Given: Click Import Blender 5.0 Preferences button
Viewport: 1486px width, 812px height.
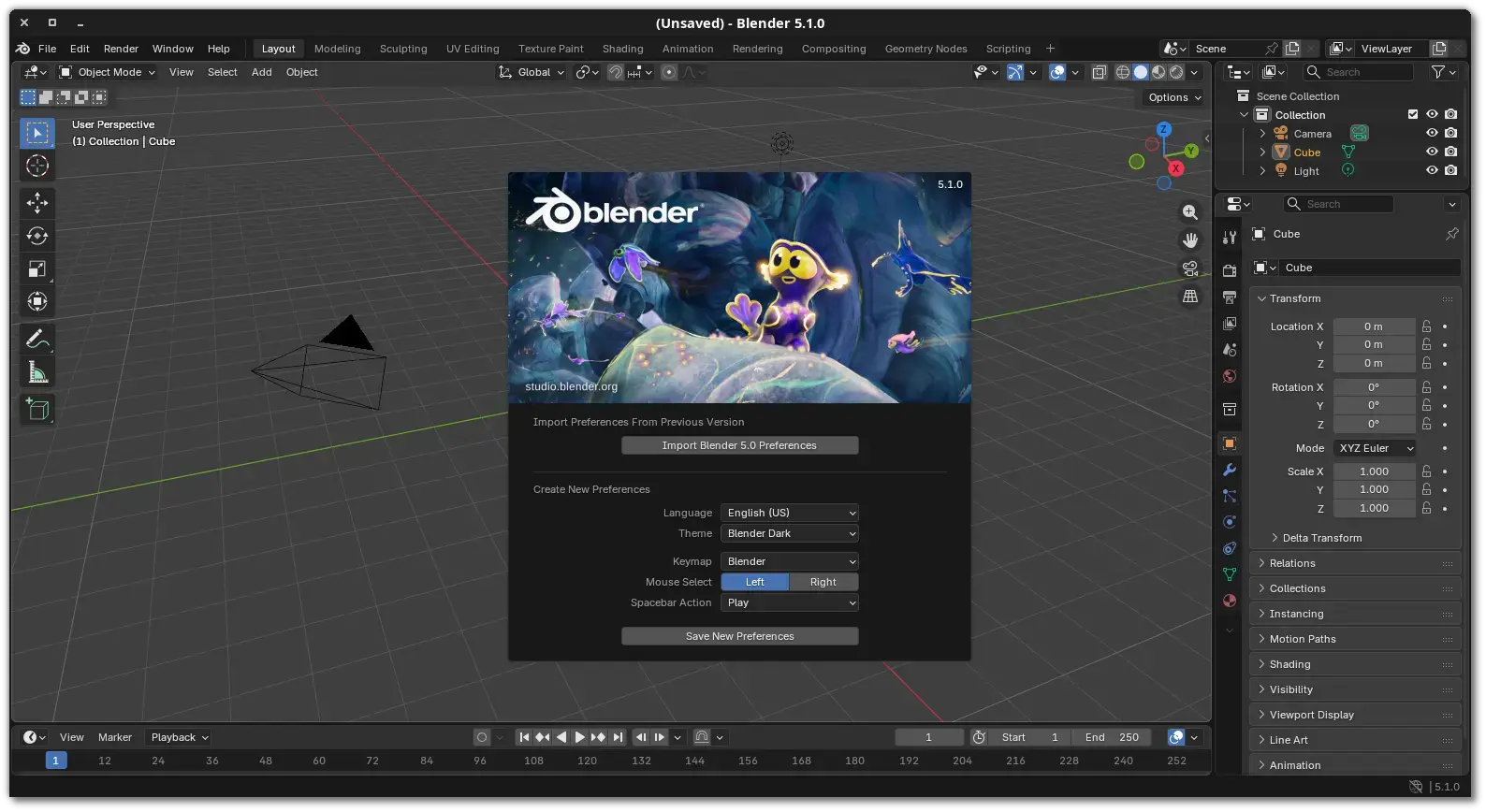Looking at the screenshot, I should [739, 445].
